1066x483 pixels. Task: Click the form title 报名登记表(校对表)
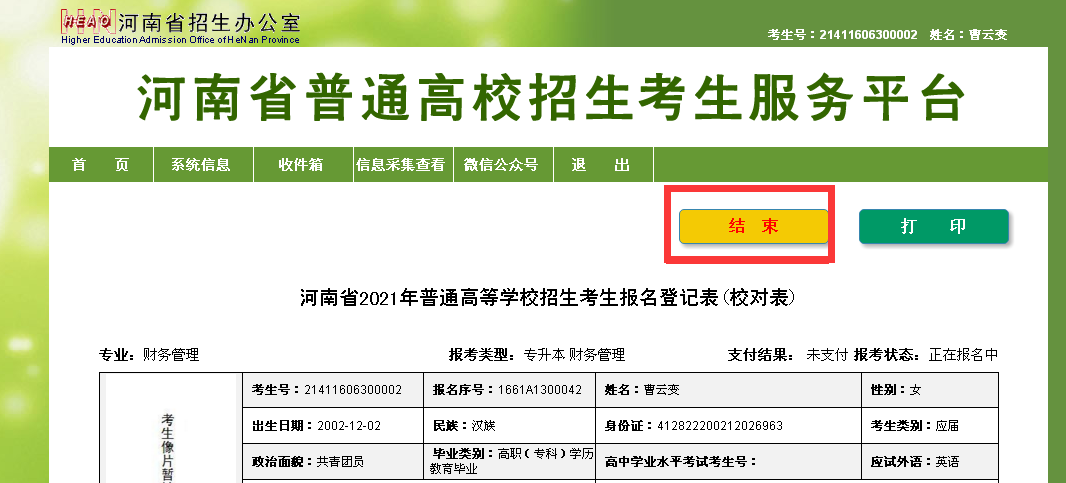coord(553,298)
